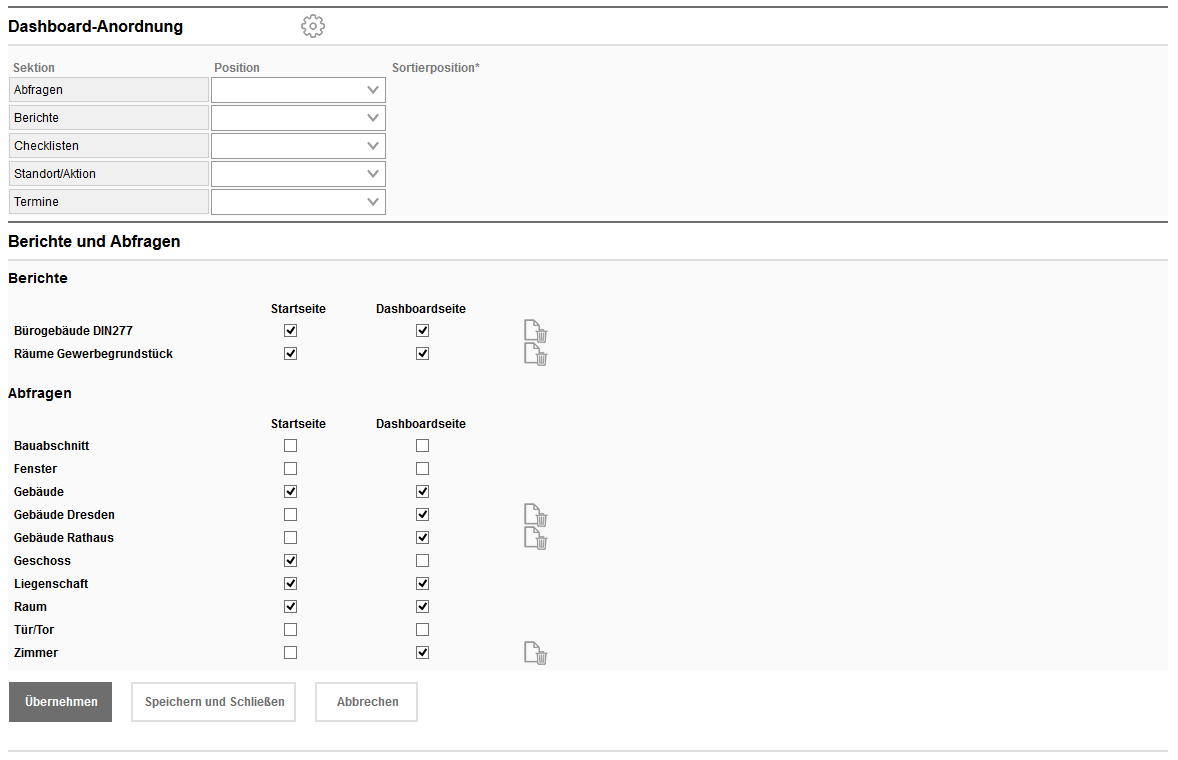Open the Abfragen position dropdown
The width and height of the screenshot is (1178, 760).
[298, 90]
